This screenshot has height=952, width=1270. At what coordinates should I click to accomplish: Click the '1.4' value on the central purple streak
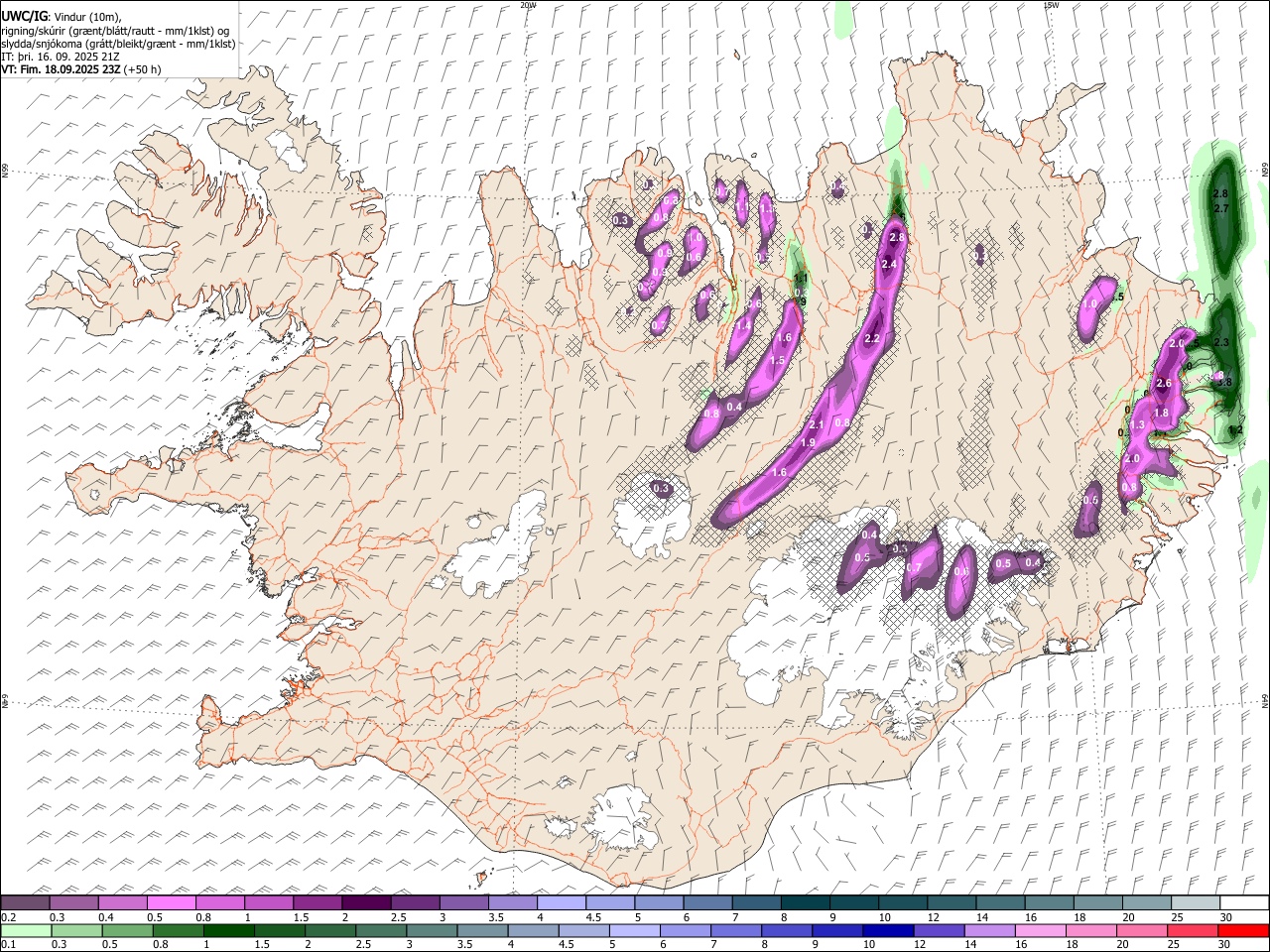click(x=743, y=325)
